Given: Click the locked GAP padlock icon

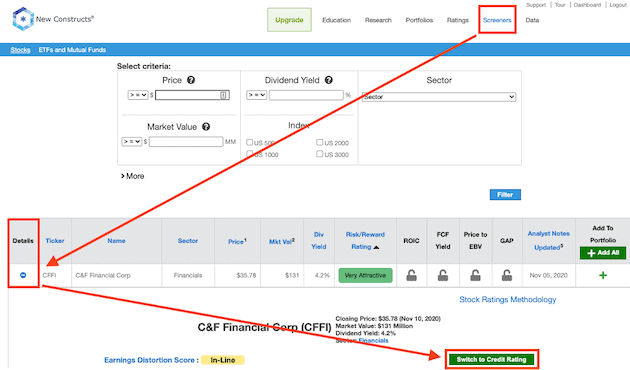Looking at the screenshot, I should click(x=507, y=275).
